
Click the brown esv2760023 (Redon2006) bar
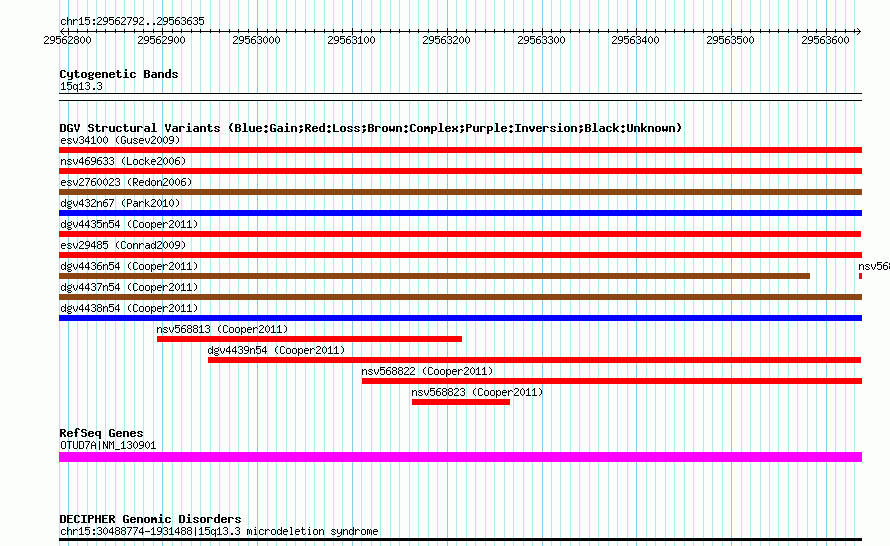460,192
